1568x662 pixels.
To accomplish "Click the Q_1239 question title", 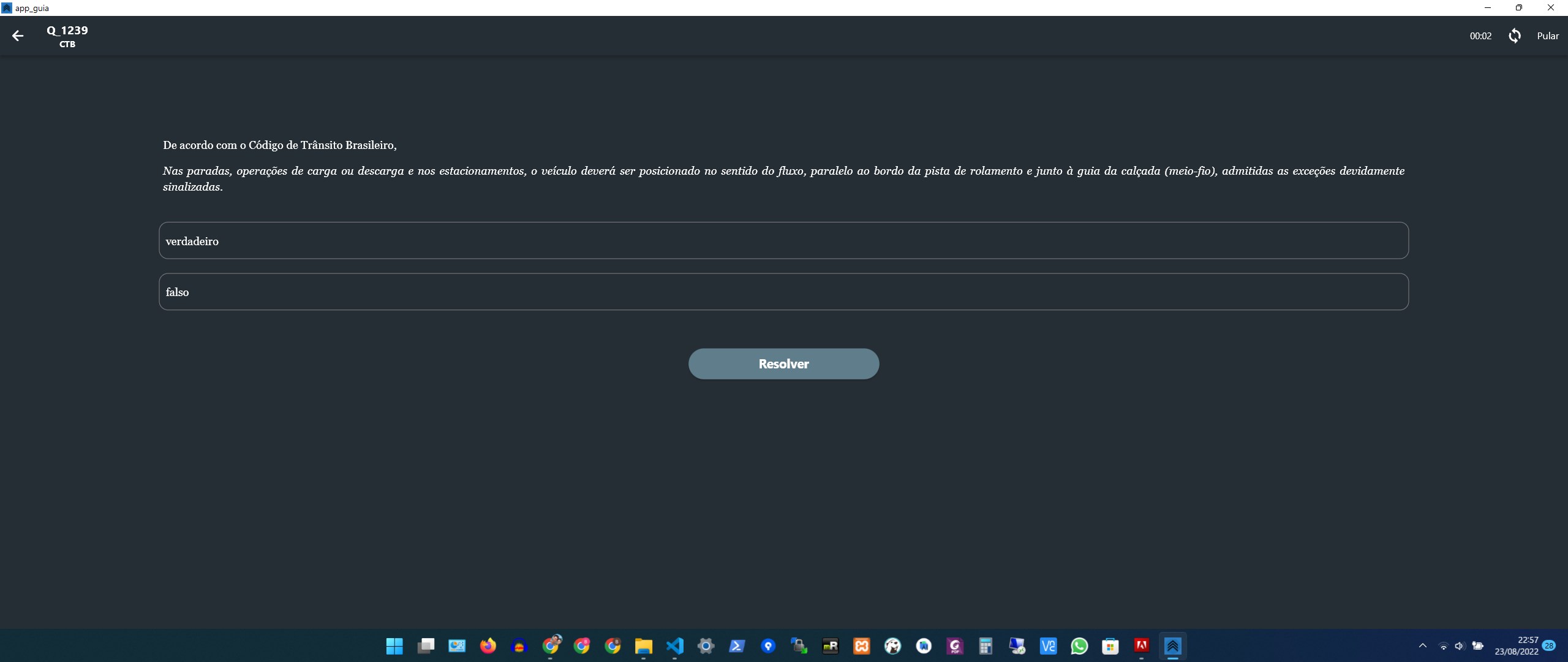I will click(67, 31).
